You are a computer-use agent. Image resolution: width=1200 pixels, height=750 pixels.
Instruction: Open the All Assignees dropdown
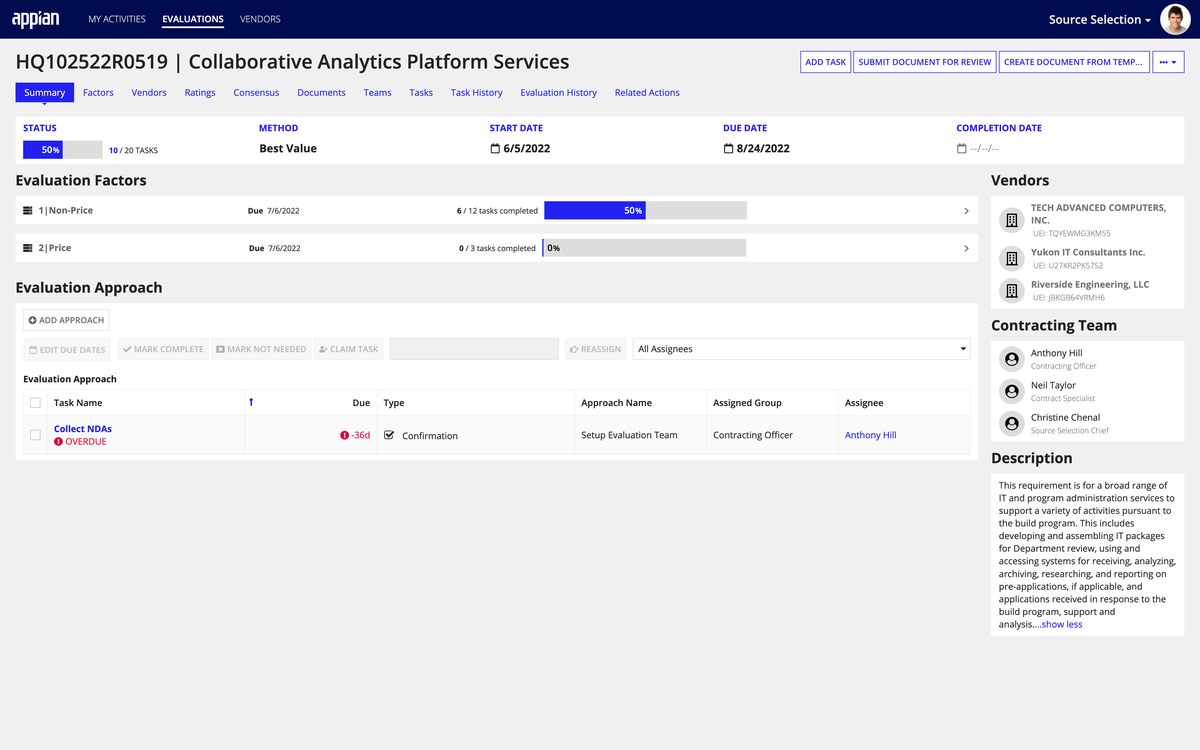click(801, 349)
